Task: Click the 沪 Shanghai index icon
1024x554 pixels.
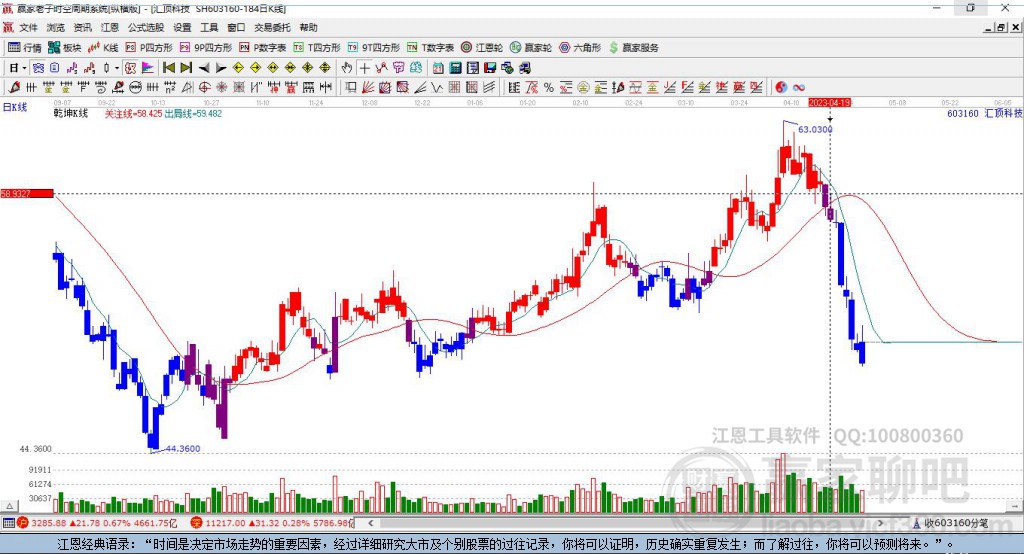Action: 23,523
